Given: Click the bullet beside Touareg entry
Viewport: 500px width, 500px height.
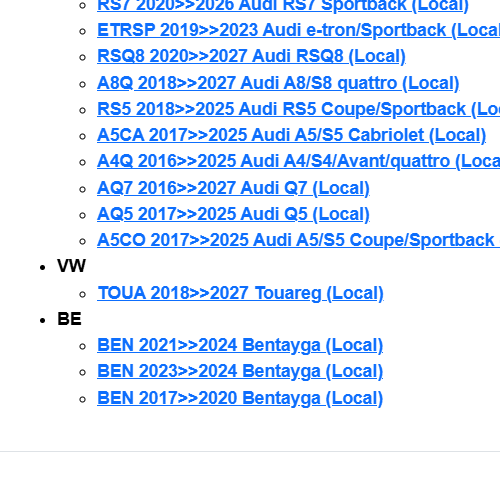Looking at the screenshot, I should (83, 294).
